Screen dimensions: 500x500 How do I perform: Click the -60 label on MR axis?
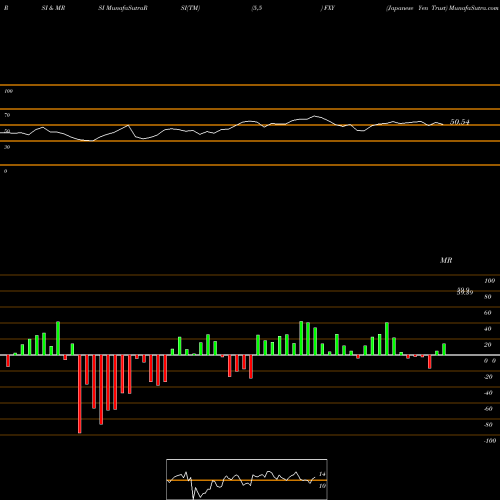[x=488, y=409]
